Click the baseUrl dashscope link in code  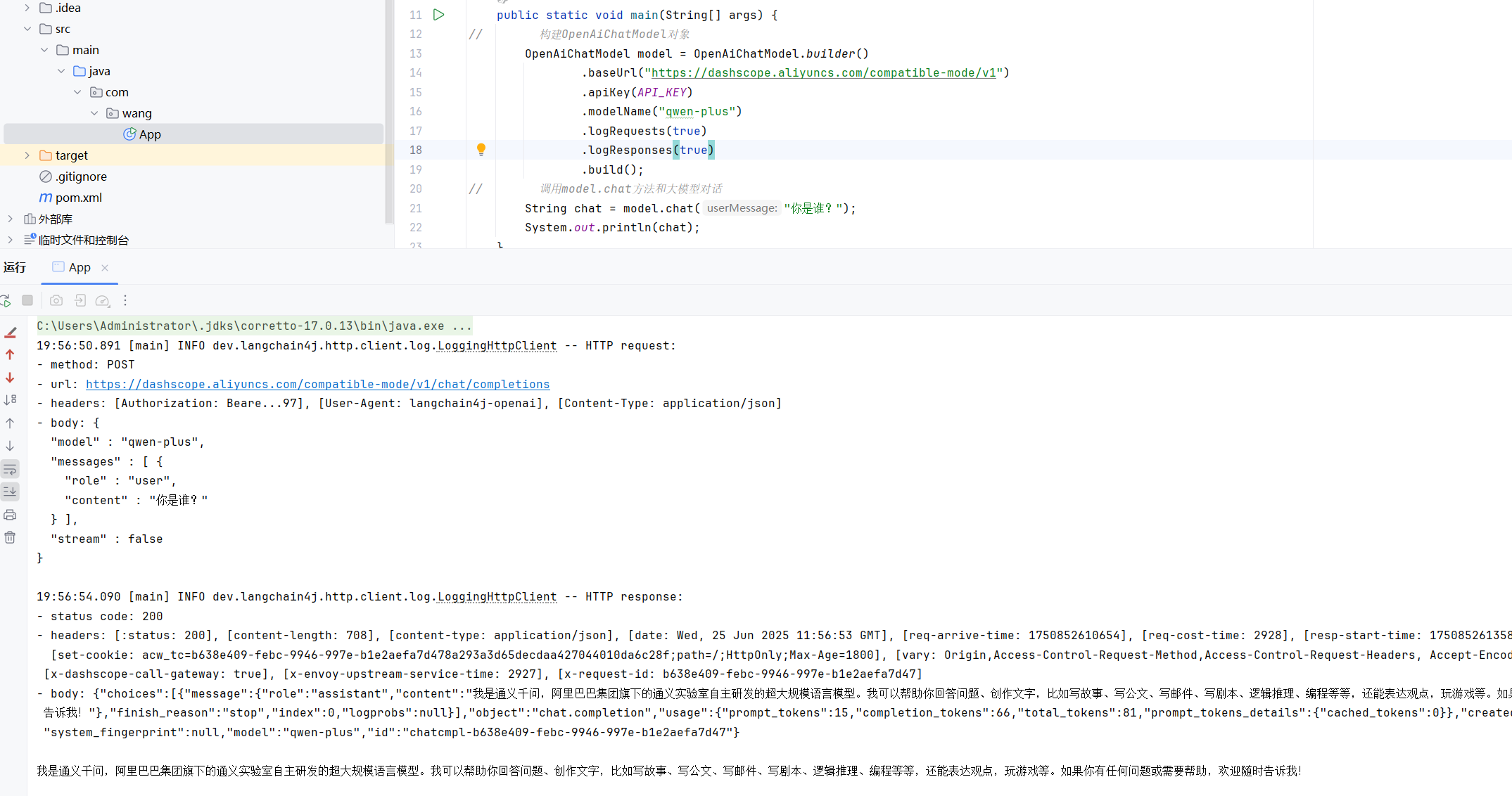click(823, 72)
